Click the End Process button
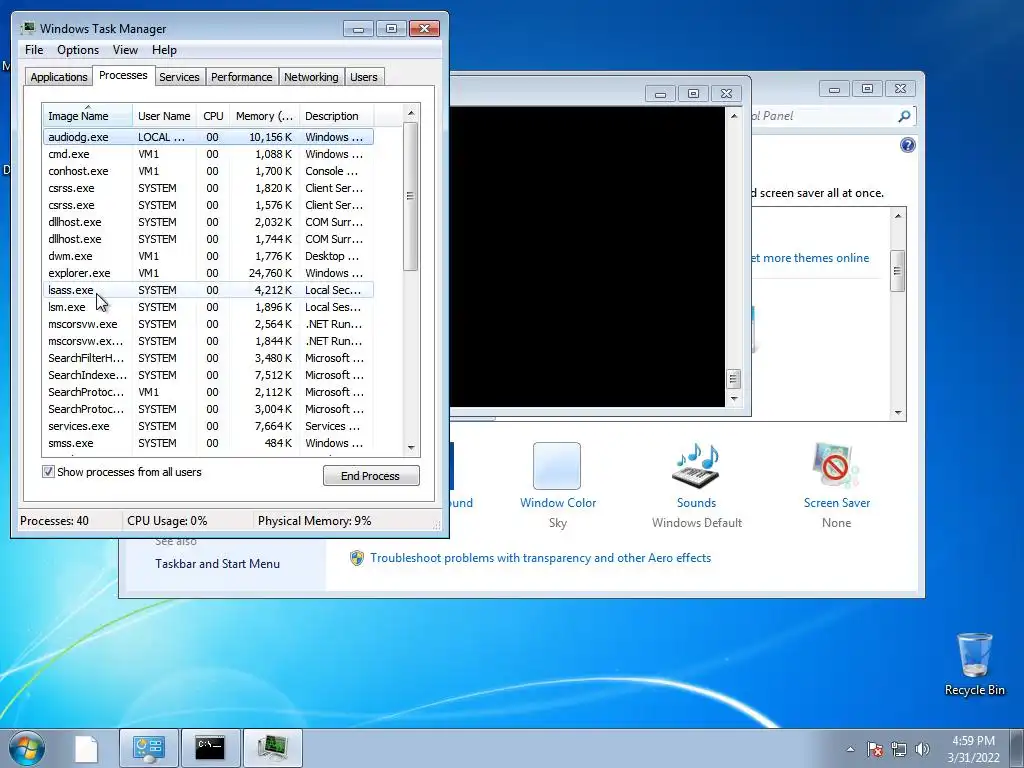Viewport: 1024px width, 768px height. 371,475
